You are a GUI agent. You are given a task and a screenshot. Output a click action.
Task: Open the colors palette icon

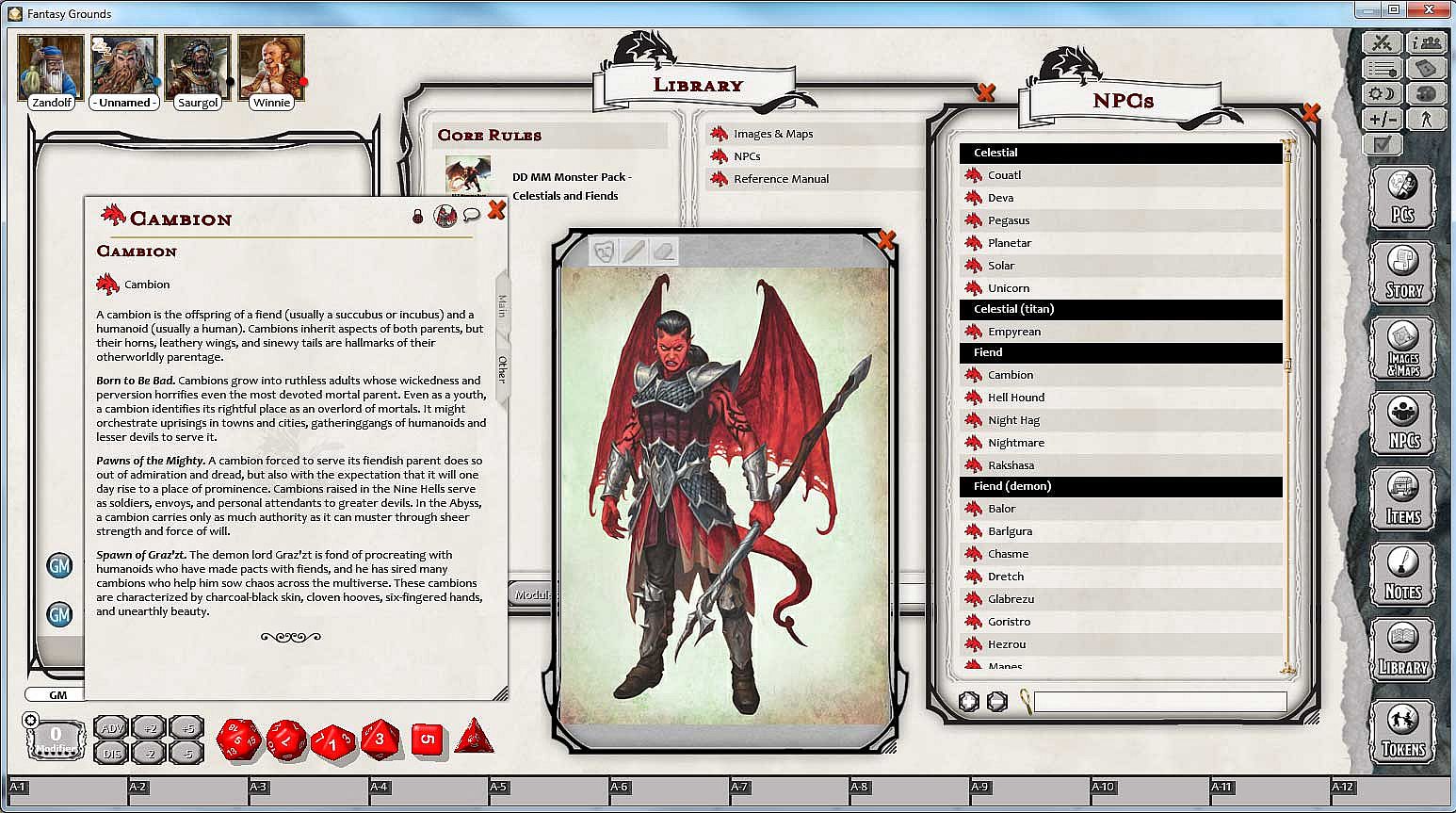pyautogui.click(x=1428, y=94)
